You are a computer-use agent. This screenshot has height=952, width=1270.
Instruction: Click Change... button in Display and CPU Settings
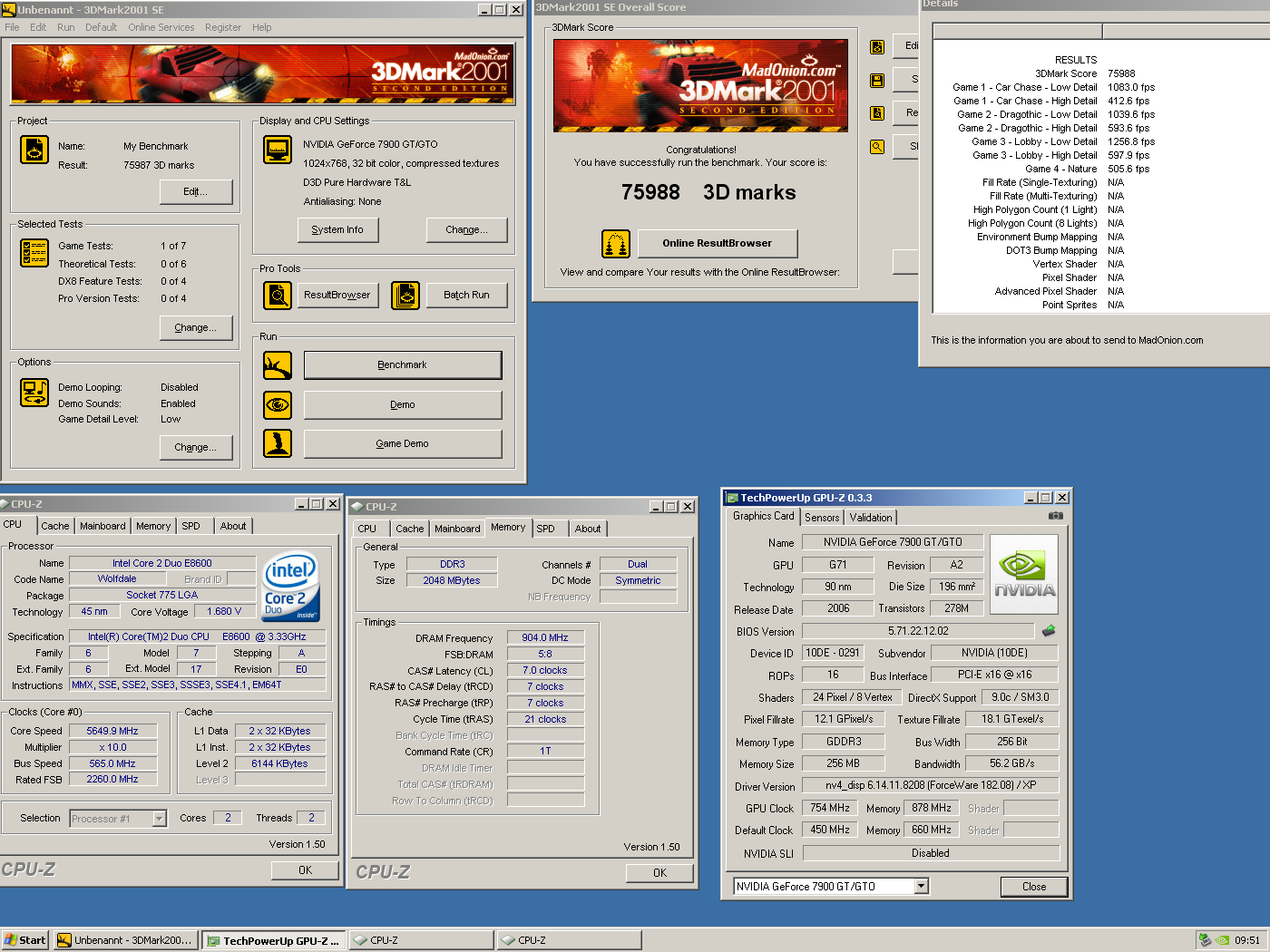click(466, 229)
